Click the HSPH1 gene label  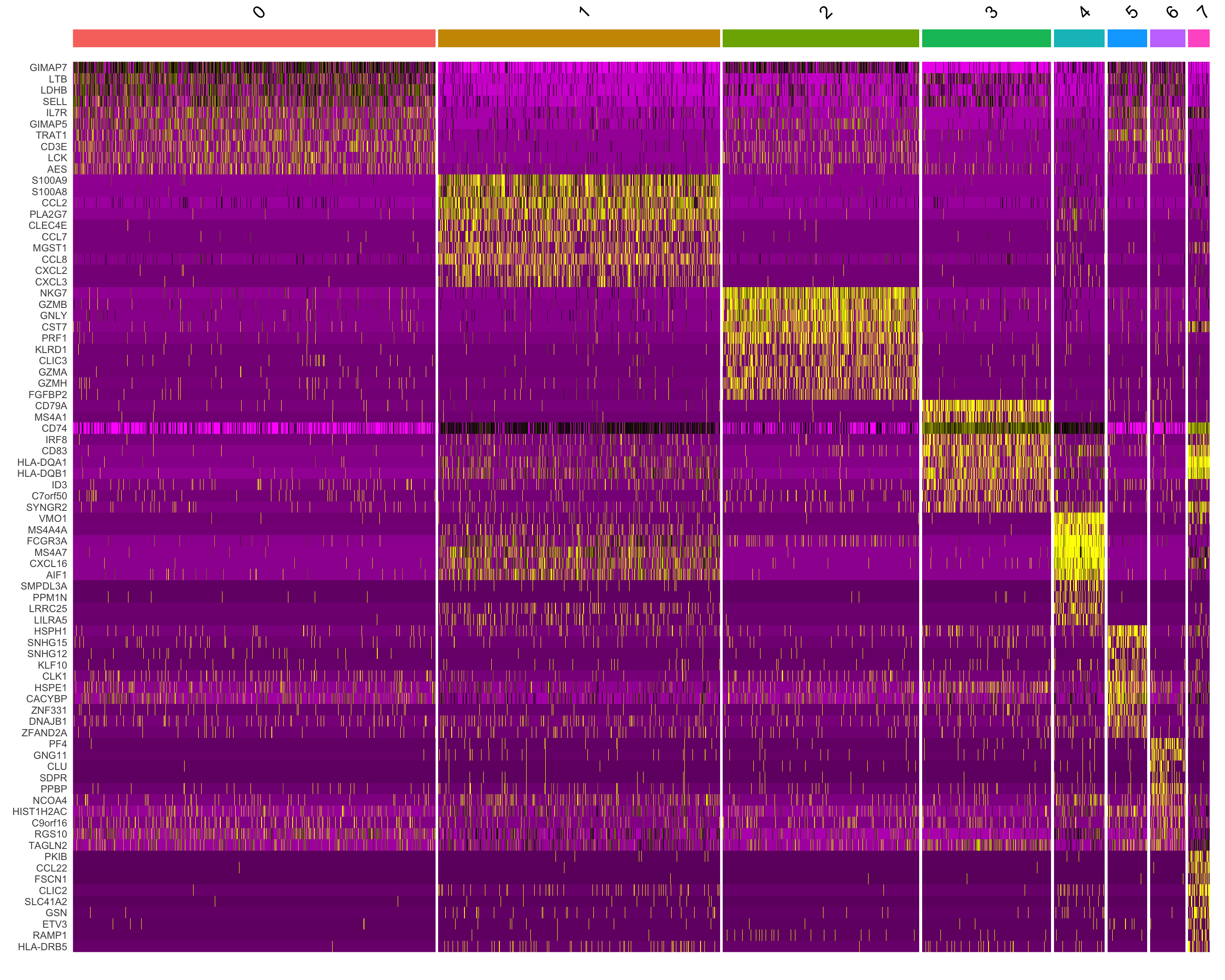(x=51, y=631)
